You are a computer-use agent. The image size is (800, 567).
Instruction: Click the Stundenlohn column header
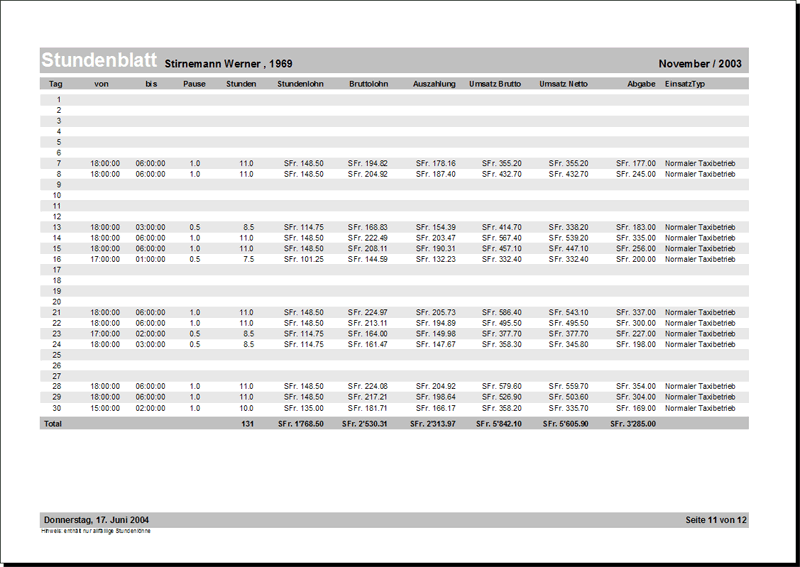[x=301, y=84]
